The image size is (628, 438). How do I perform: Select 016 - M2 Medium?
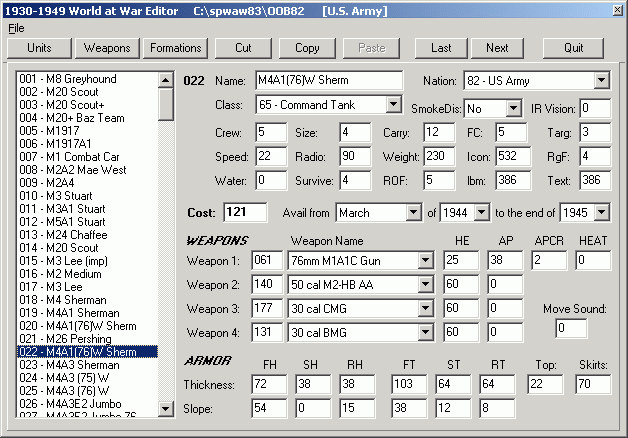[x=87, y=274]
